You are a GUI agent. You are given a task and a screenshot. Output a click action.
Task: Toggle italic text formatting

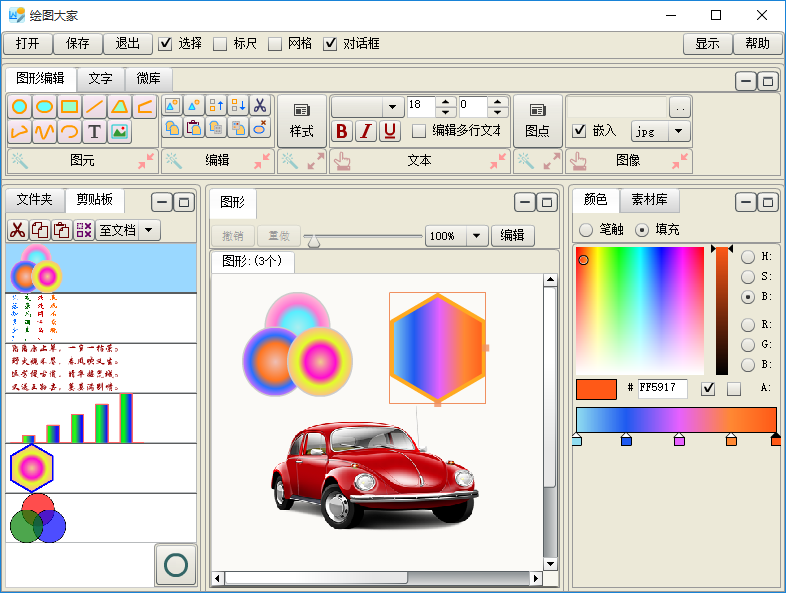click(366, 131)
